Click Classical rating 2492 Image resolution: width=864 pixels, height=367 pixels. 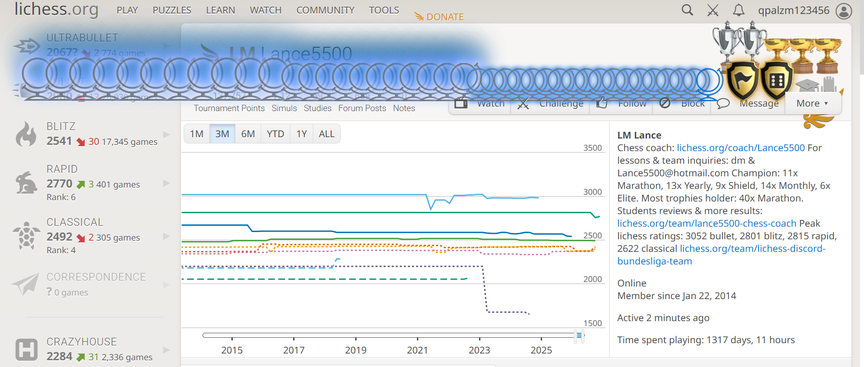(x=59, y=237)
